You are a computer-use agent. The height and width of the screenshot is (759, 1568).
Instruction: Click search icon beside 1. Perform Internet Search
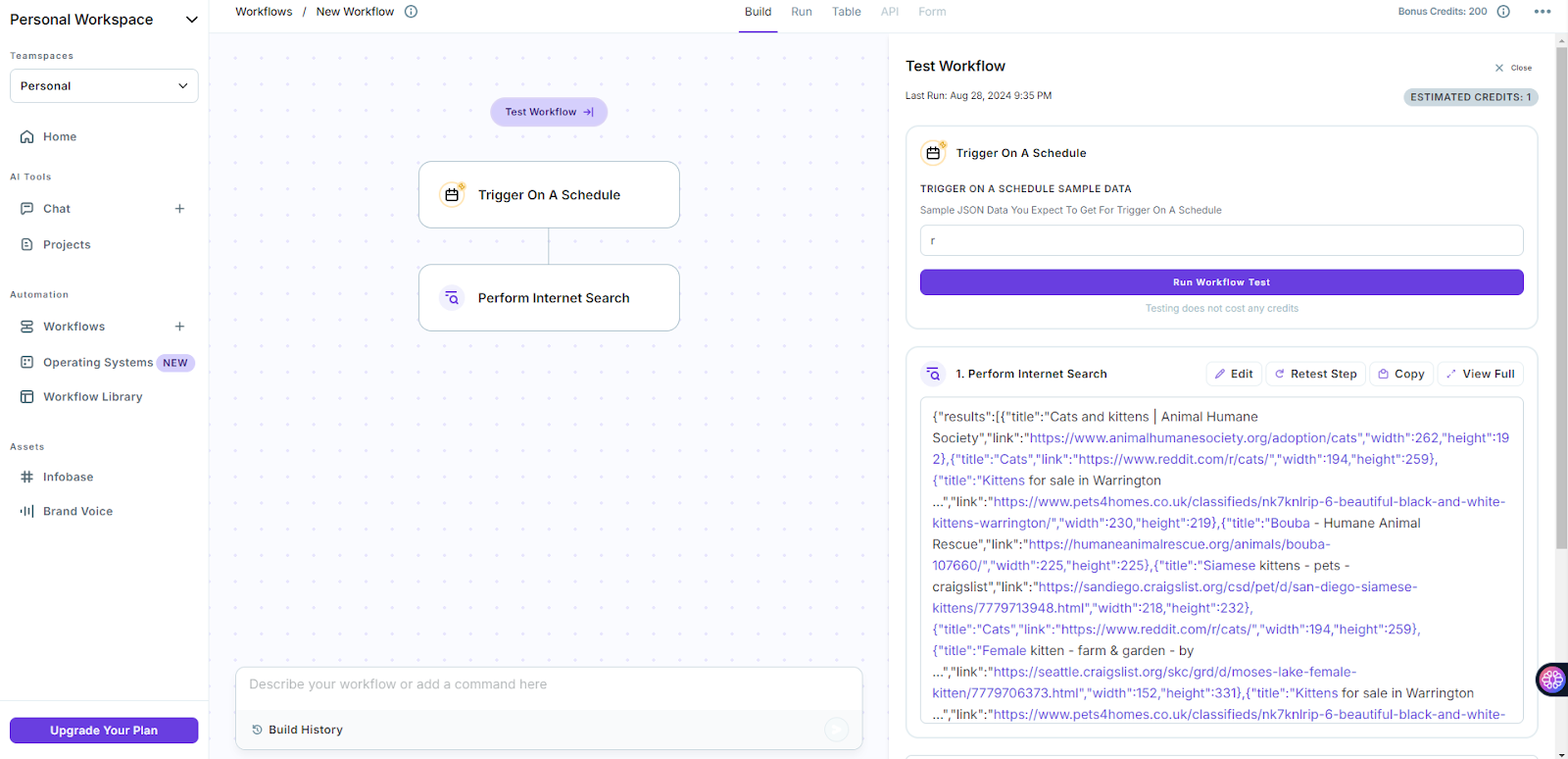934,375
